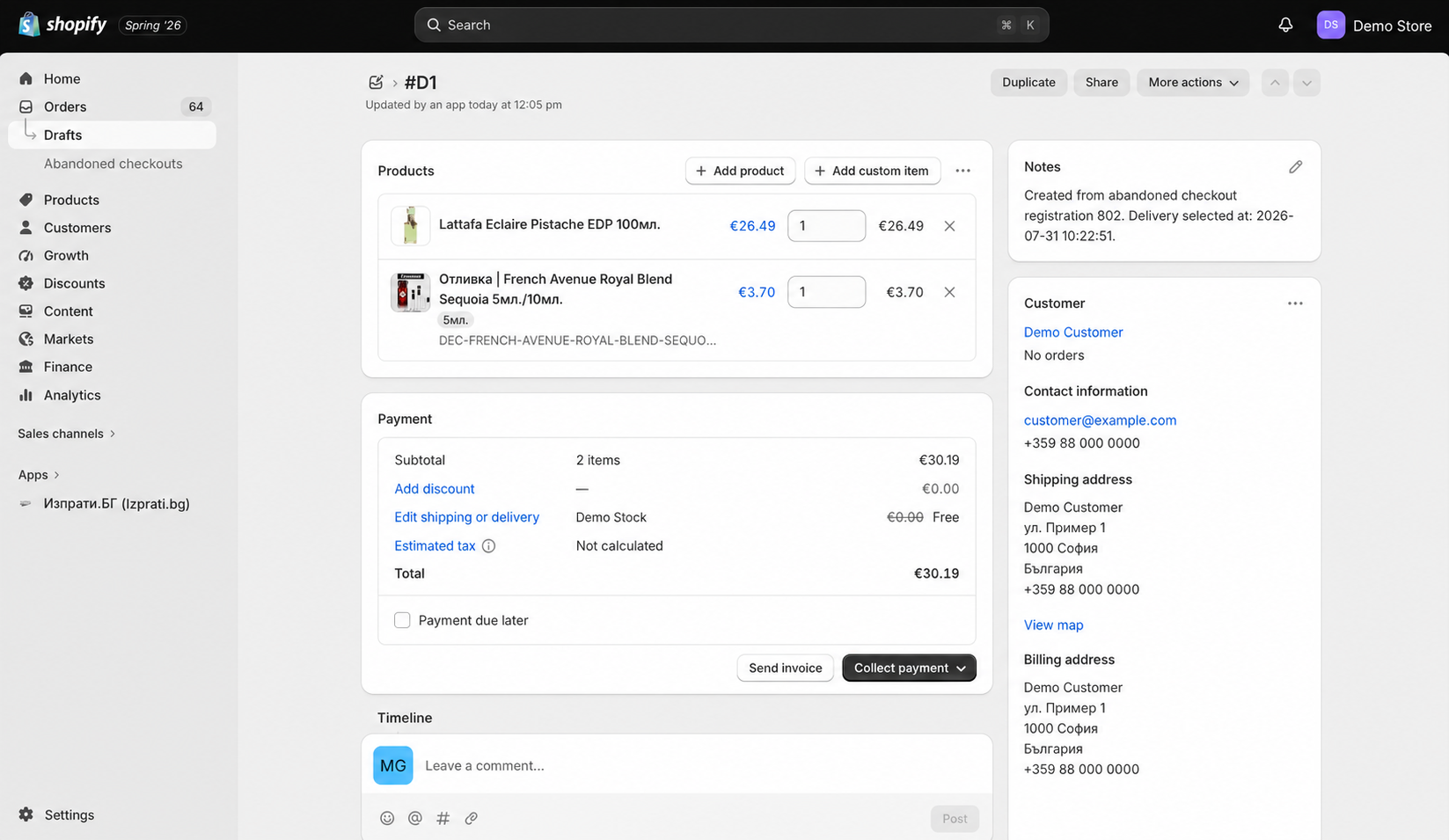
Task: Click the Lattafa Eclaire quantity field
Action: tap(826, 226)
